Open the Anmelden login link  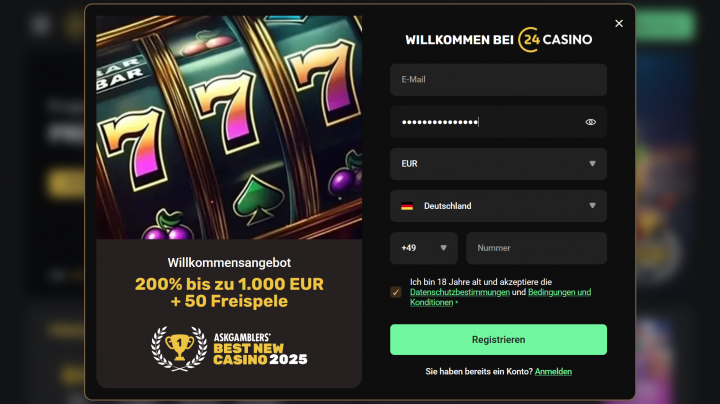click(553, 372)
